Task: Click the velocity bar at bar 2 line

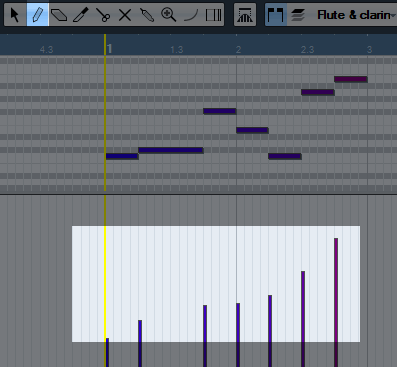Action: (x=238, y=335)
